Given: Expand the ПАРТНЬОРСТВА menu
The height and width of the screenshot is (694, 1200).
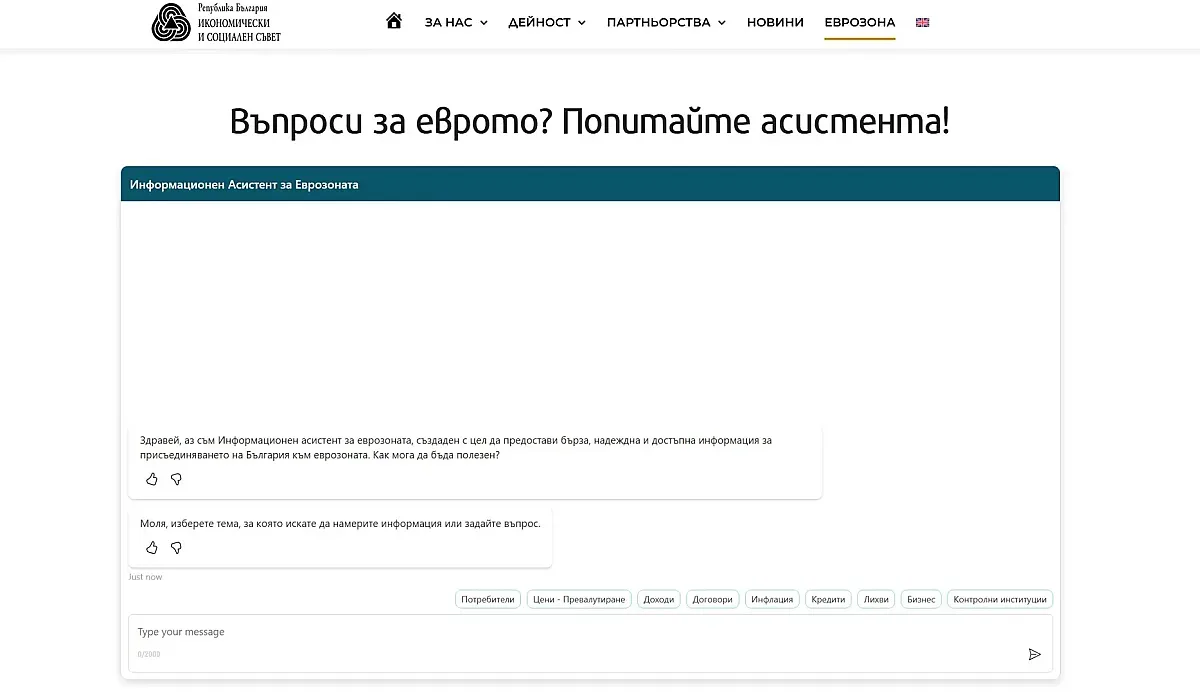Looking at the screenshot, I should pos(666,22).
